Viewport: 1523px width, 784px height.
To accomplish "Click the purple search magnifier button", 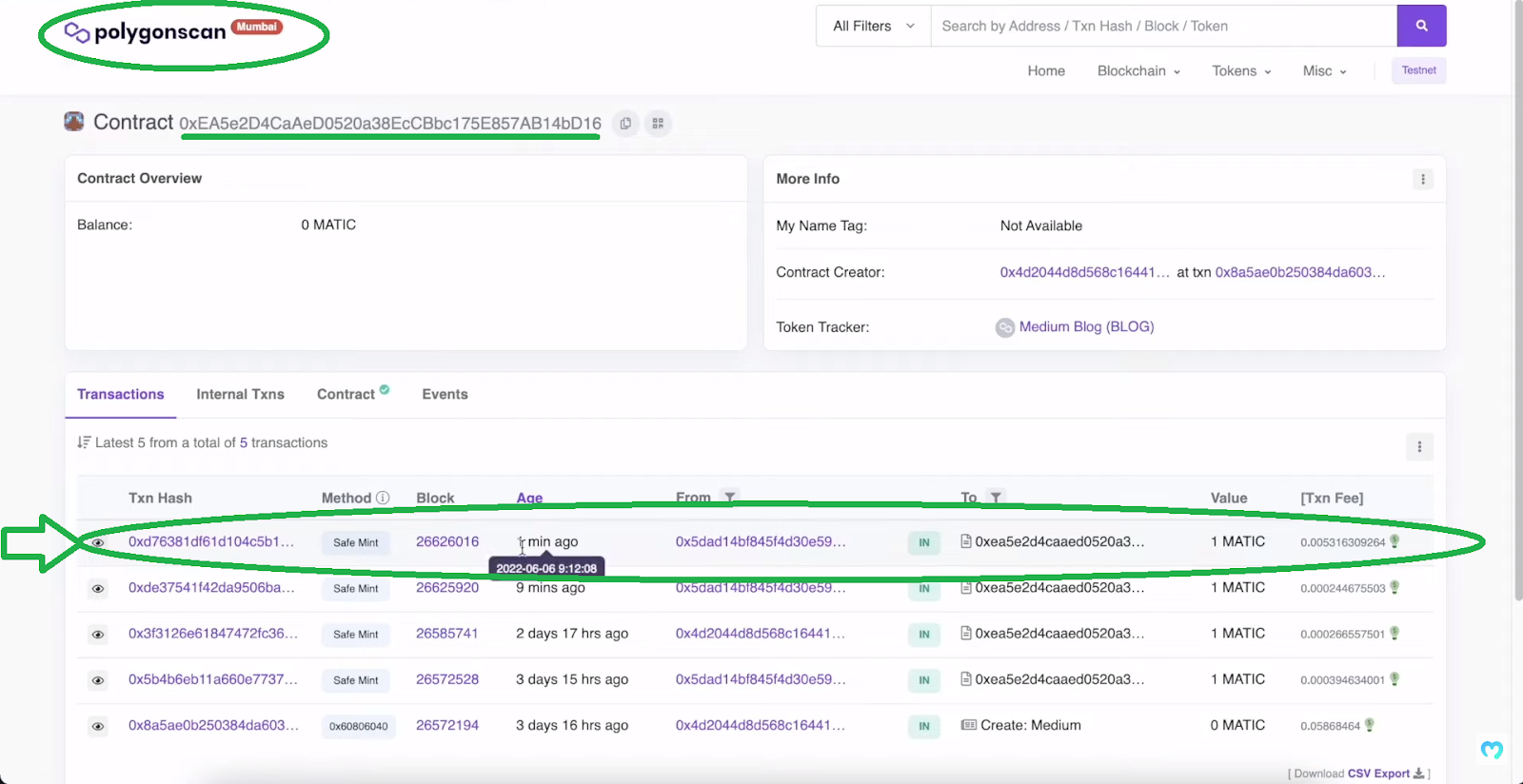I will pos(1421,26).
